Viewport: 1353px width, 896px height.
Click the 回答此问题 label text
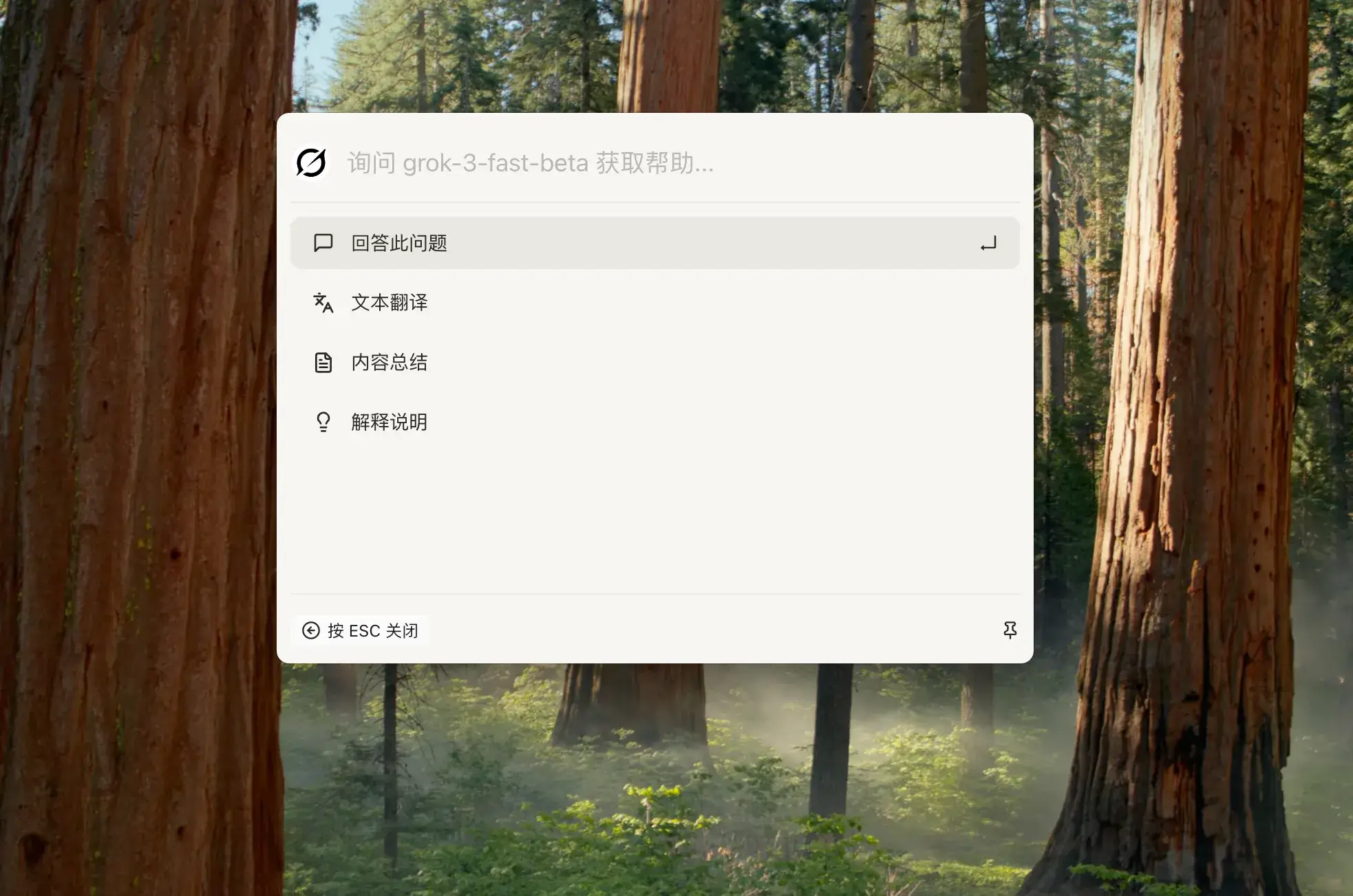coord(399,243)
